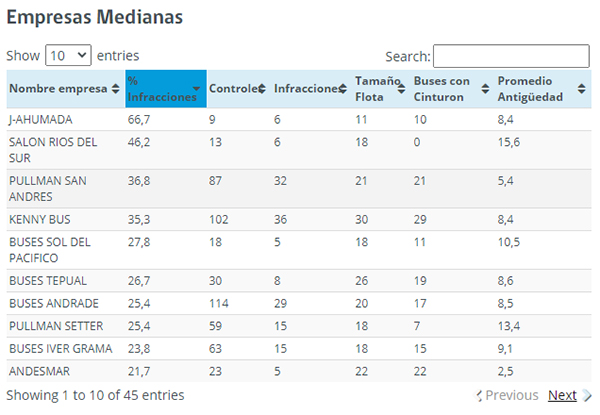
Task: Sort by Nombre empresa sort arrows icon
Action: point(116,89)
